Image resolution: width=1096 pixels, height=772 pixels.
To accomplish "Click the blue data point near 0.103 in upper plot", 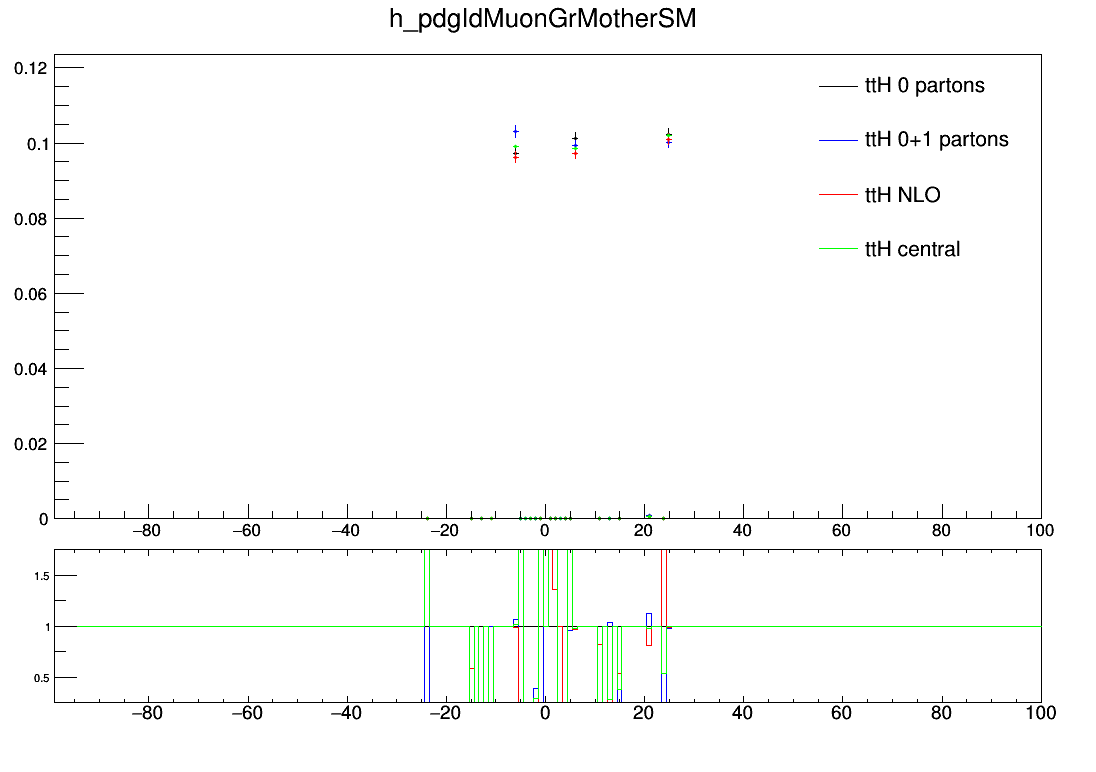I will (516, 131).
